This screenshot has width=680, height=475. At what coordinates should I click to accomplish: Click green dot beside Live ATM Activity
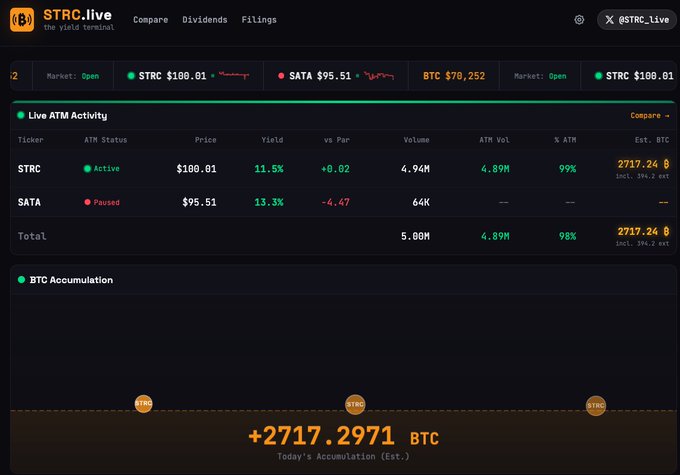click(x=21, y=116)
